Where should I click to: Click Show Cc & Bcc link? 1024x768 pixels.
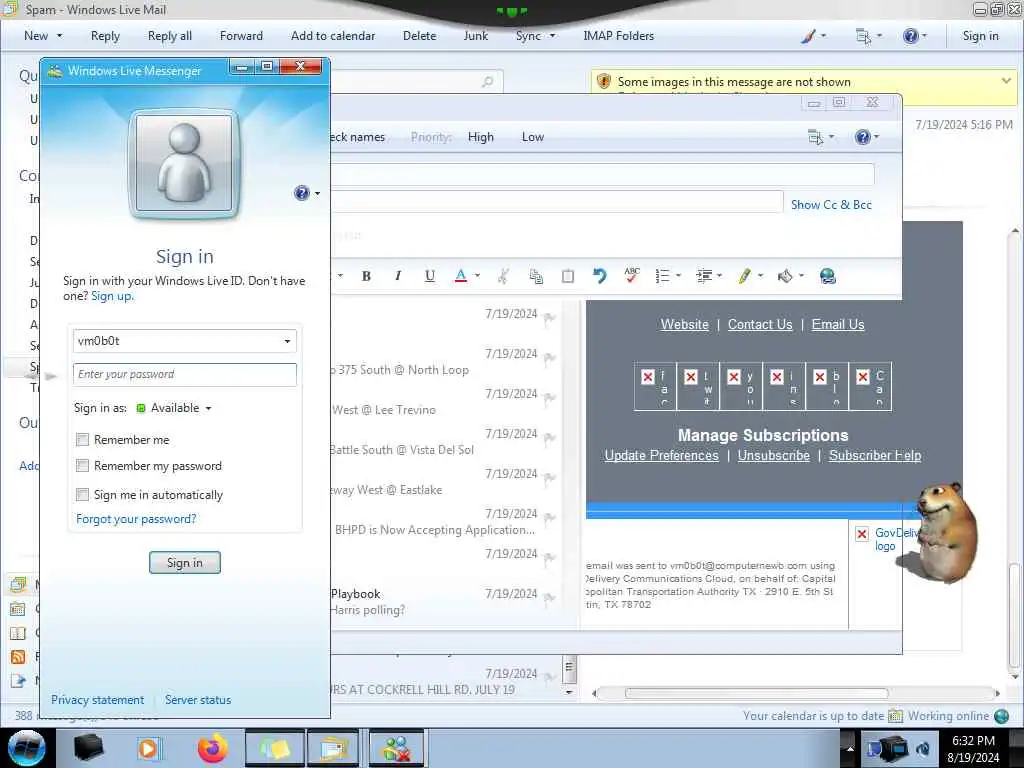(x=831, y=204)
